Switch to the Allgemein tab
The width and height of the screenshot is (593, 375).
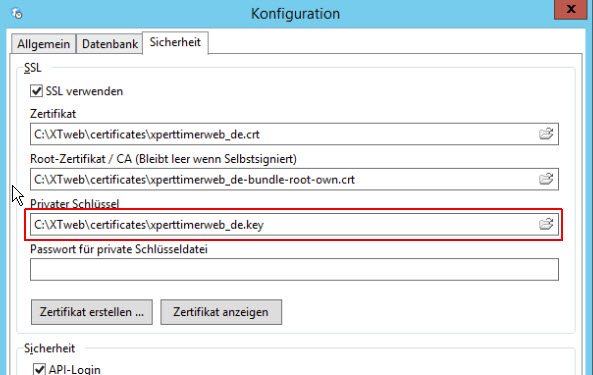(x=43, y=44)
